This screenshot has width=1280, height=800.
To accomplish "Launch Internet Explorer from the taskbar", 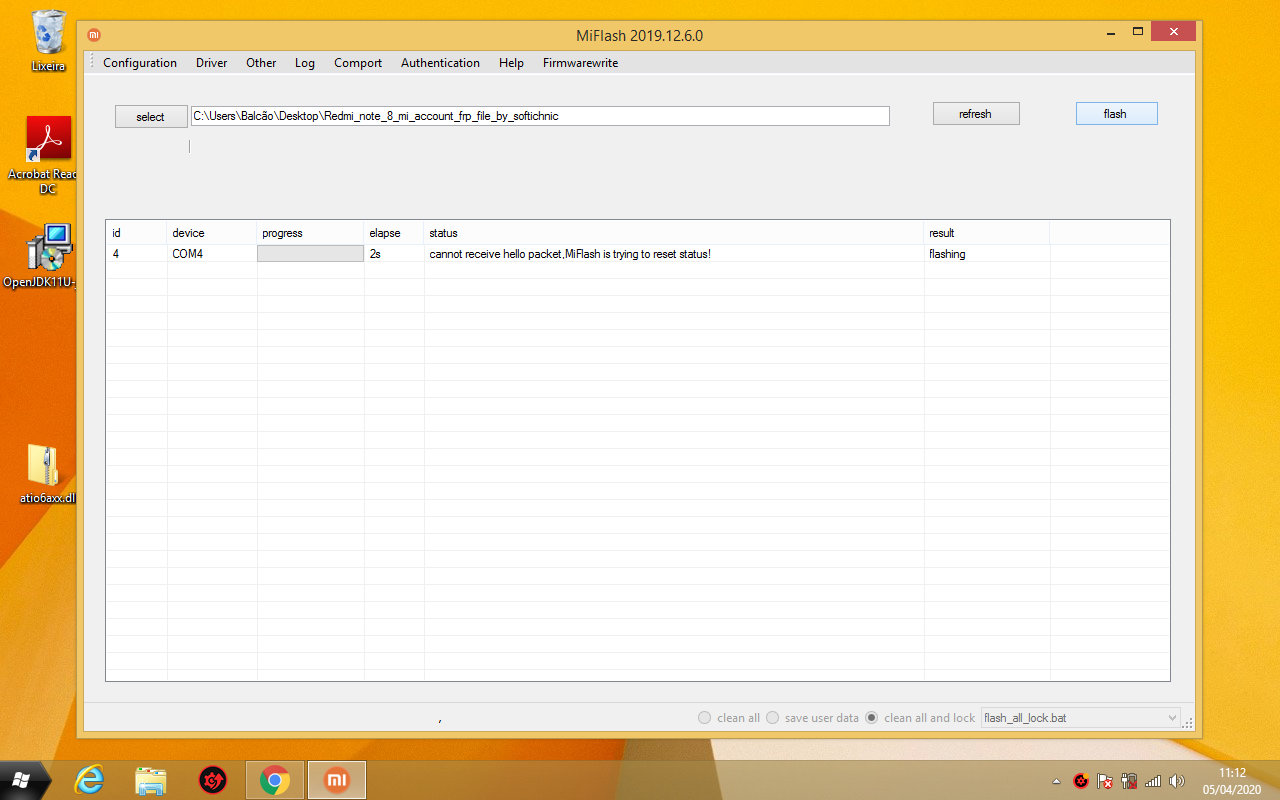I will [89, 780].
